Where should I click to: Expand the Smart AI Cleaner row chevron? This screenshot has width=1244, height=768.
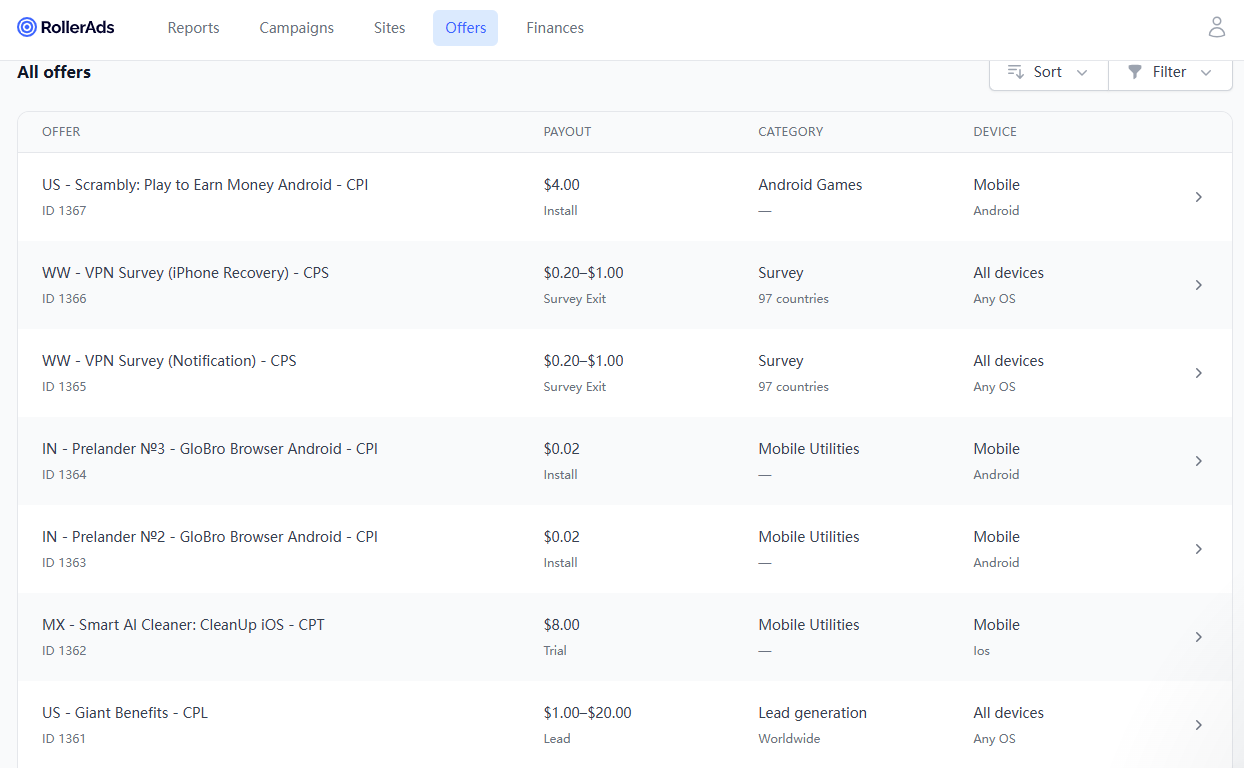click(x=1199, y=637)
